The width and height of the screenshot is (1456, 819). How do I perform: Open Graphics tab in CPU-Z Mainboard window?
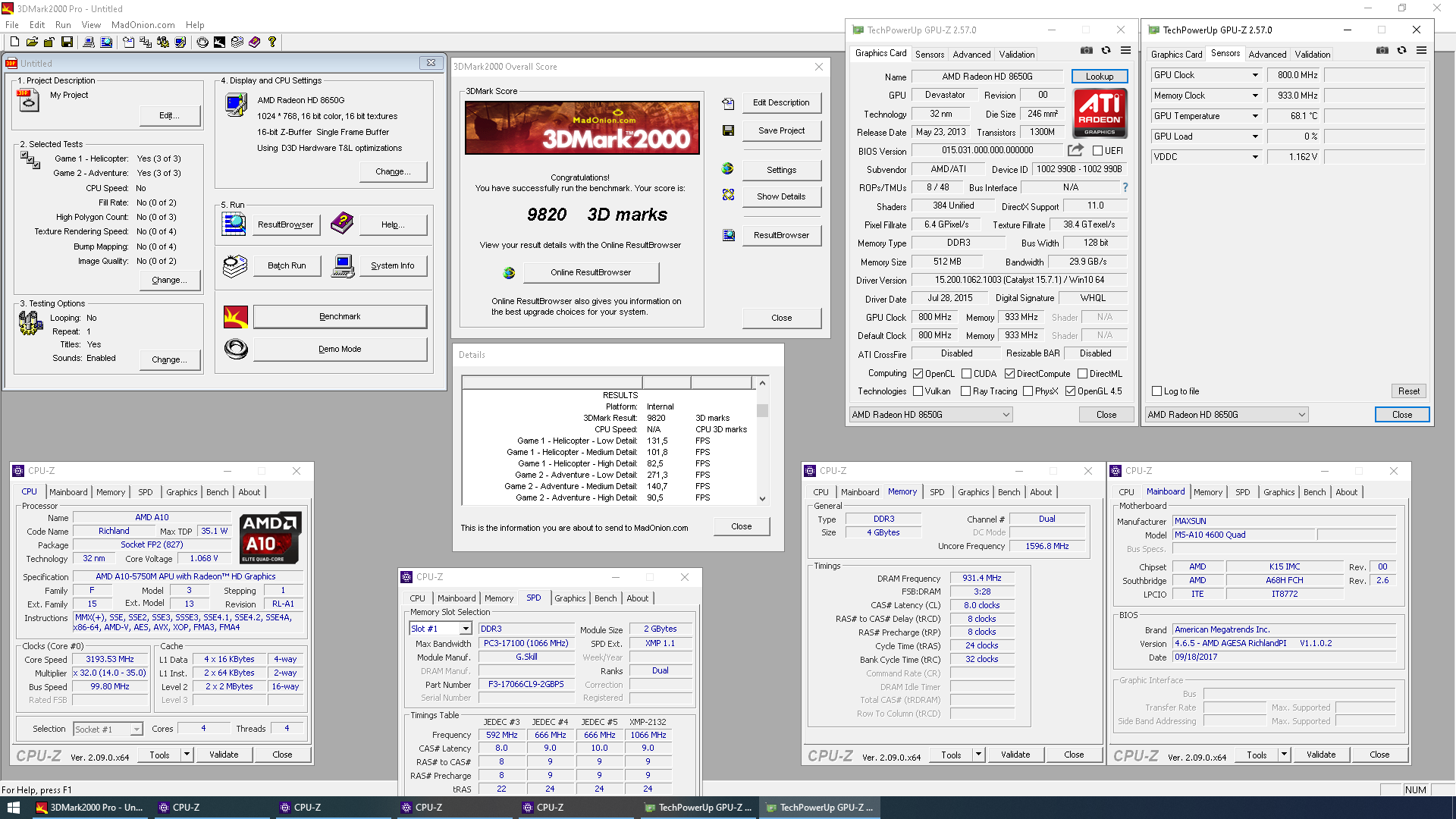coord(1279,492)
